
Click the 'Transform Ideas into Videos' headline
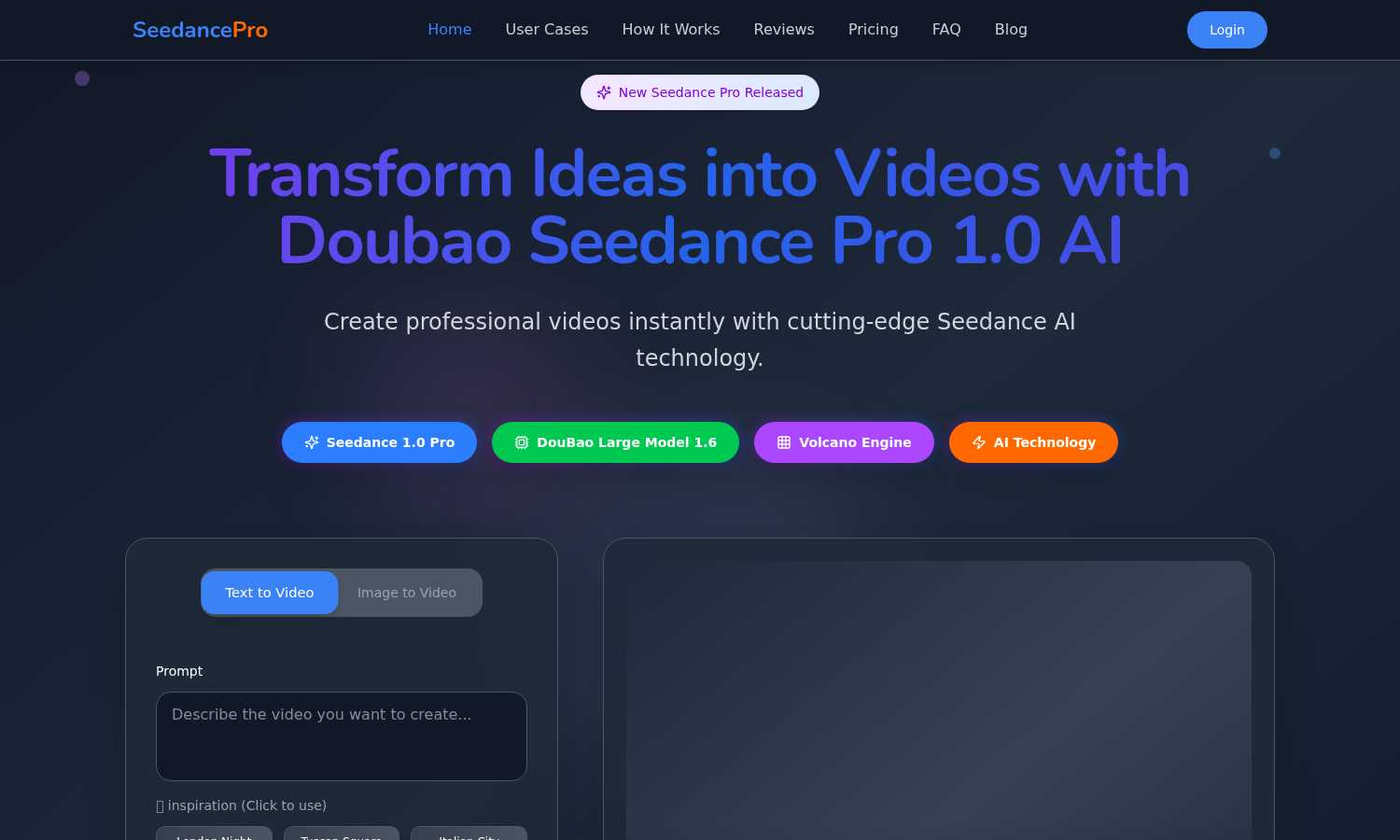[700, 207]
